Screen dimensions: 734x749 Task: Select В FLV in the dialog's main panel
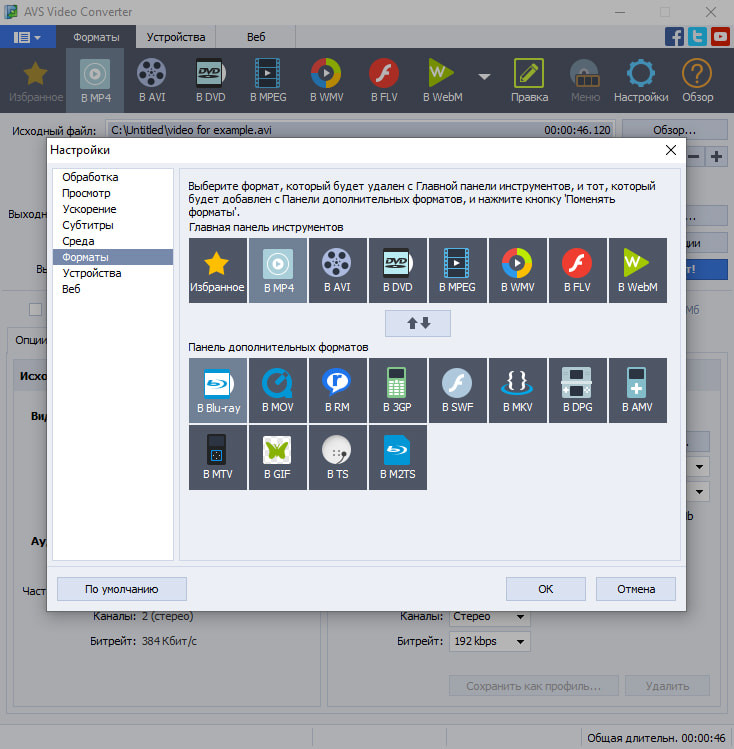point(578,270)
